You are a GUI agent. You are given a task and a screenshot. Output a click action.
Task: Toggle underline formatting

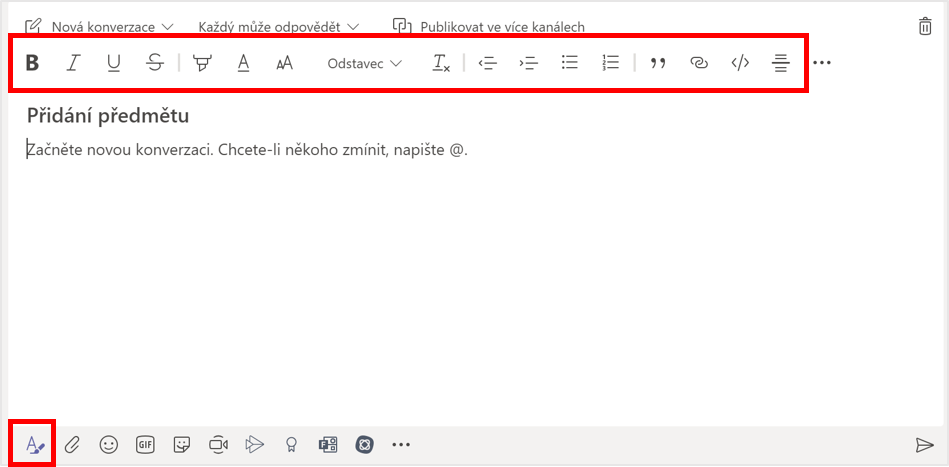click(114, 63)
